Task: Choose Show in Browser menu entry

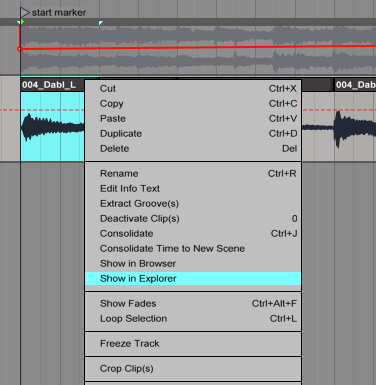Action: 193,264
